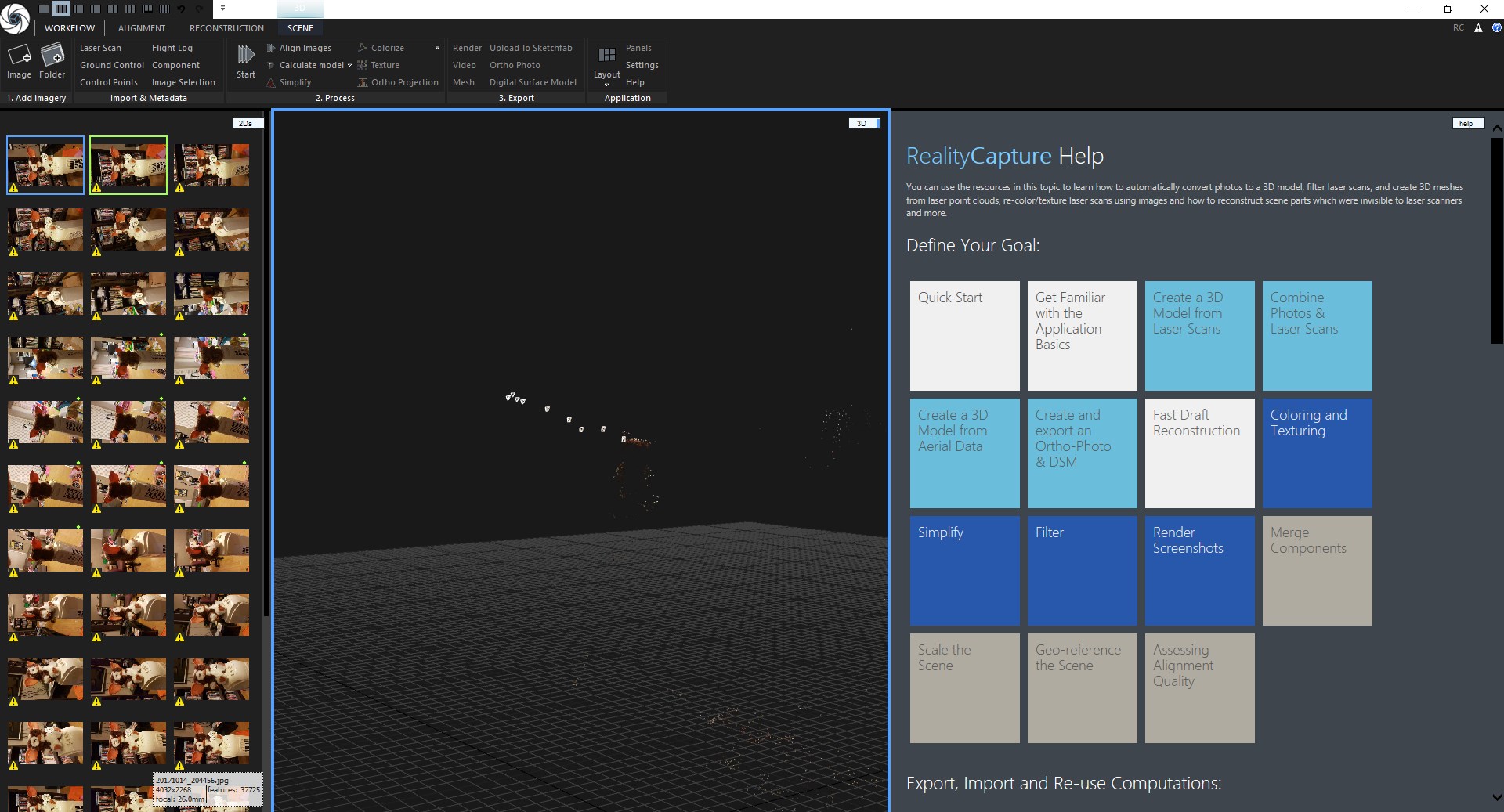Click the Ortho Projection tool
This screenshot has height=812, width=1504.
click(398, 82)
